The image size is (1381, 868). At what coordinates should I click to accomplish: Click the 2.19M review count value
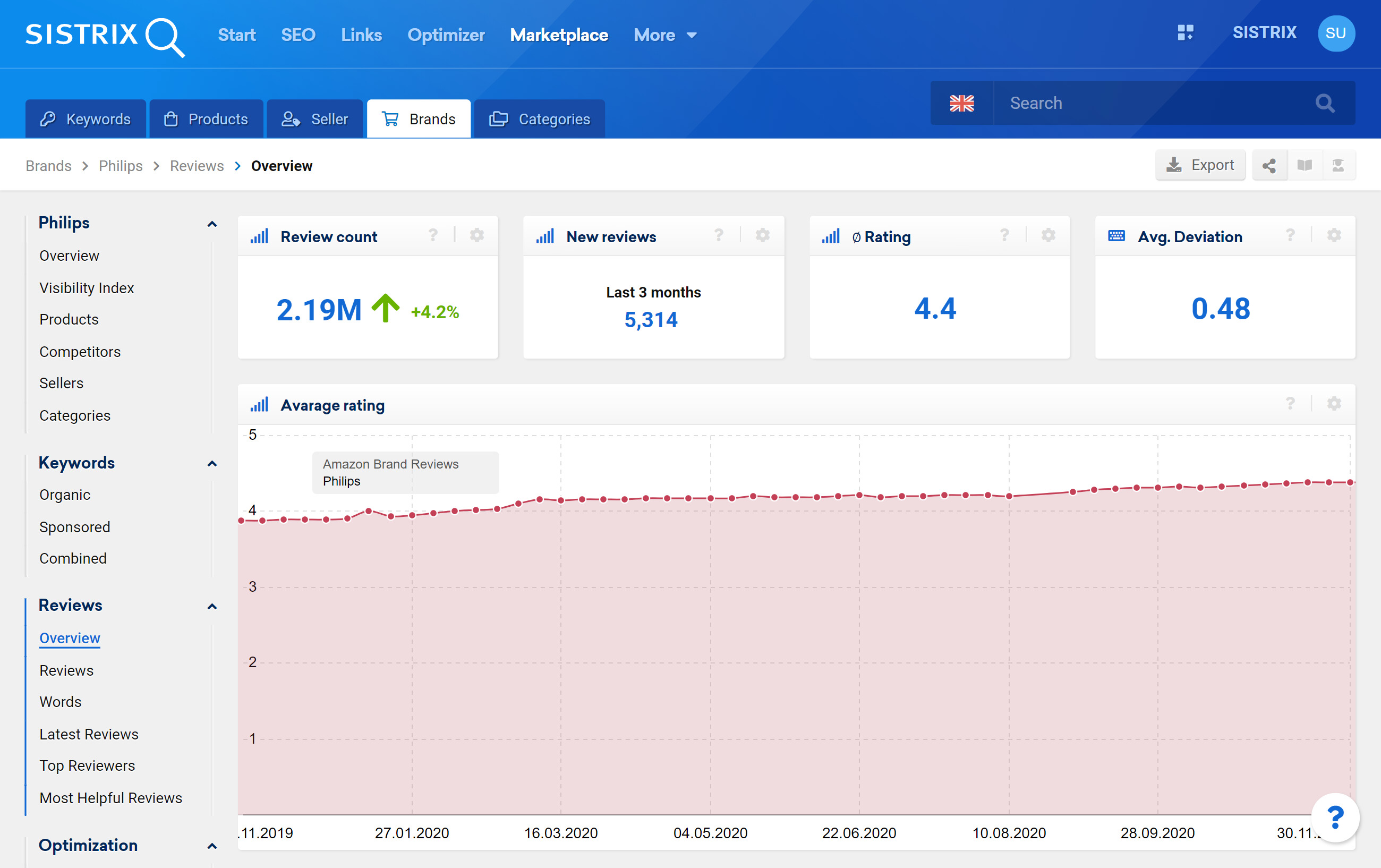(319, 310)
